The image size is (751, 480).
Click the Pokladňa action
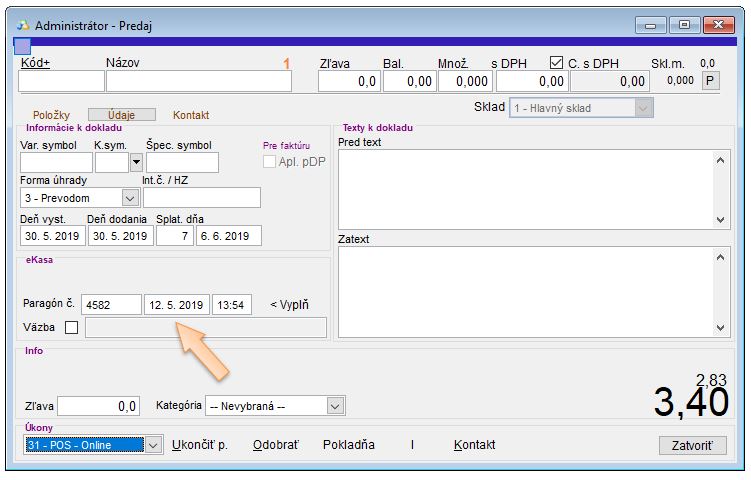pos(348,445)
